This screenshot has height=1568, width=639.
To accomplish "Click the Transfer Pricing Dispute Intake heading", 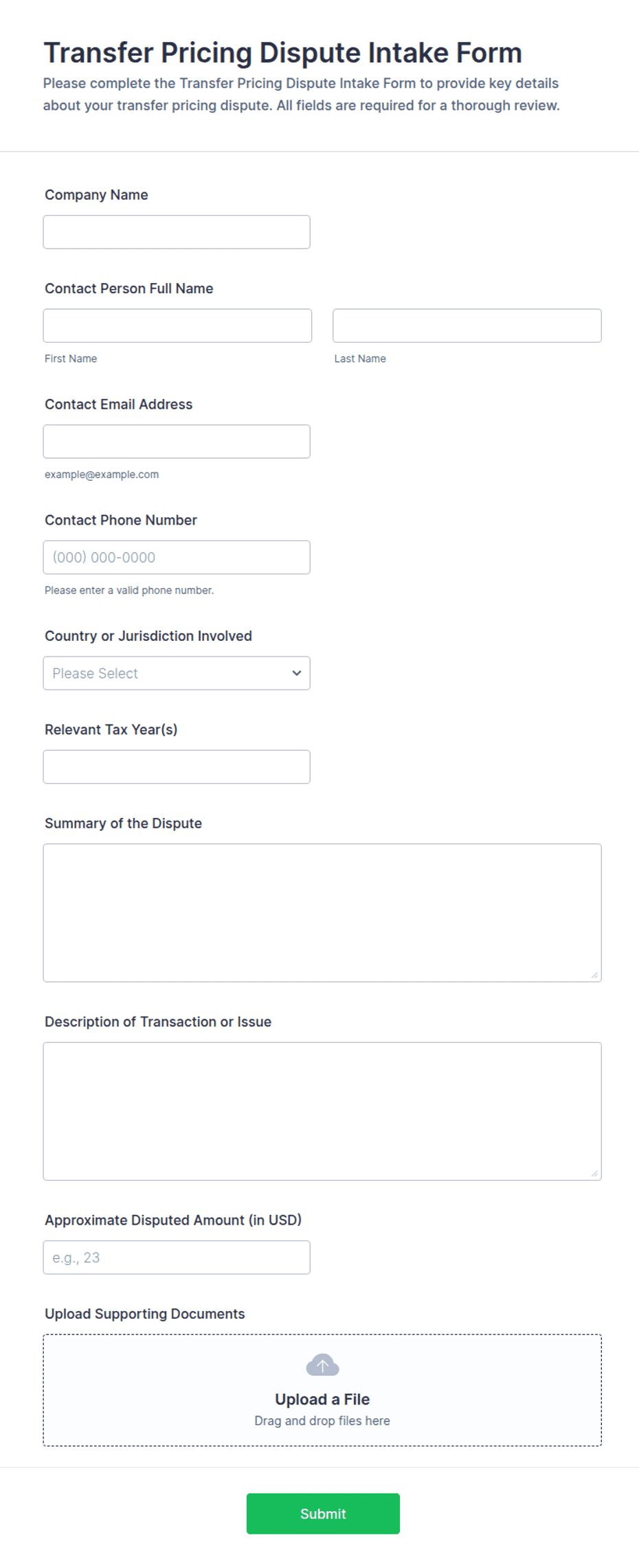I will [x=283, y=53].
